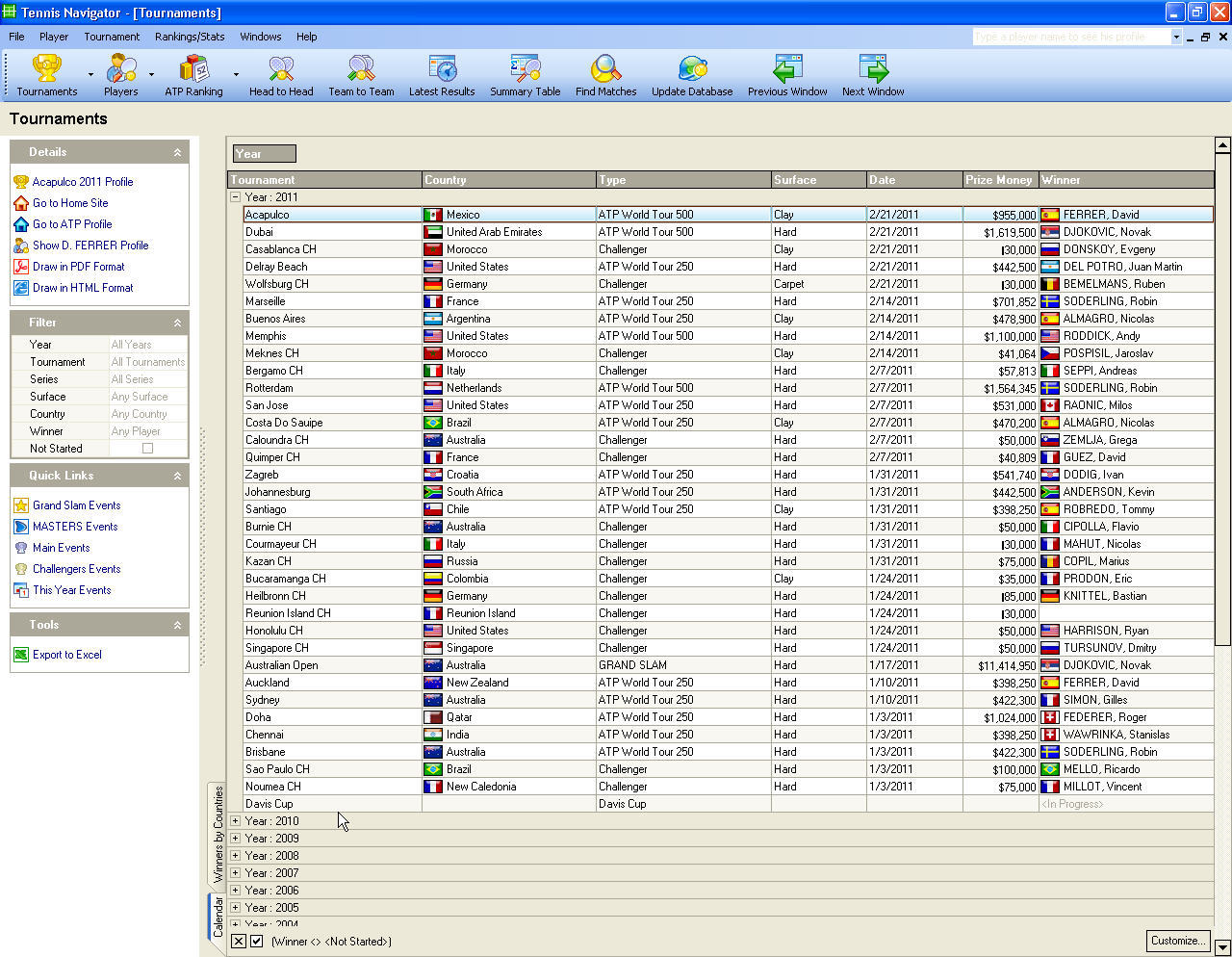Open Draw in HTML Format
This screenshot has height=957, width=1232.
[x=83, y=288]
